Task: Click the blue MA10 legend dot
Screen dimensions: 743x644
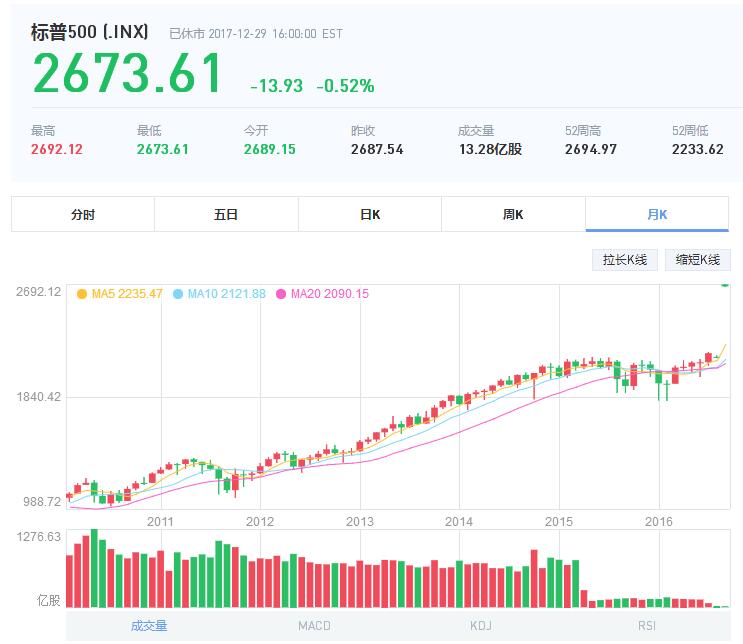Action: pyautogui.click(x=179, y=294)
